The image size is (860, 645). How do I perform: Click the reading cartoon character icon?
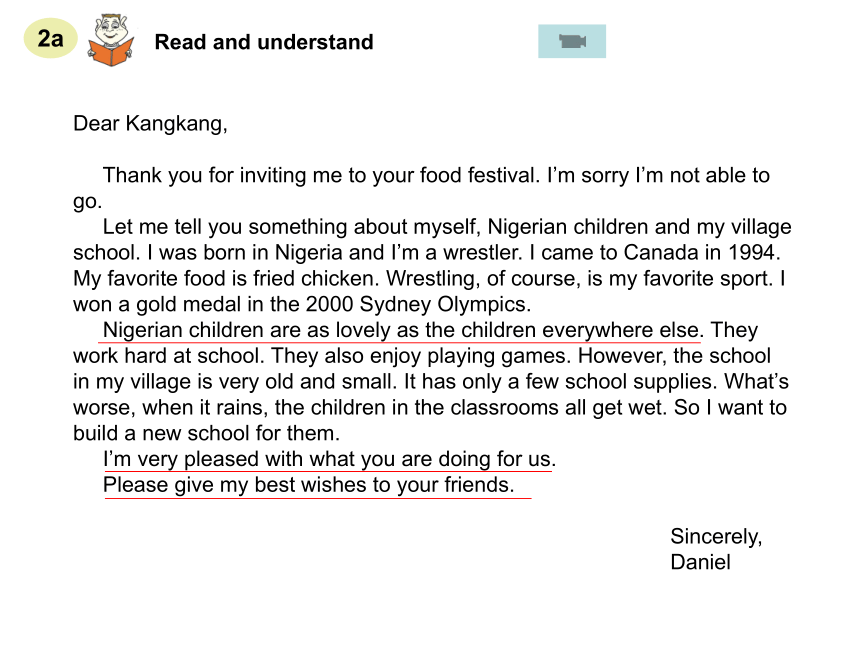[111, 40]
